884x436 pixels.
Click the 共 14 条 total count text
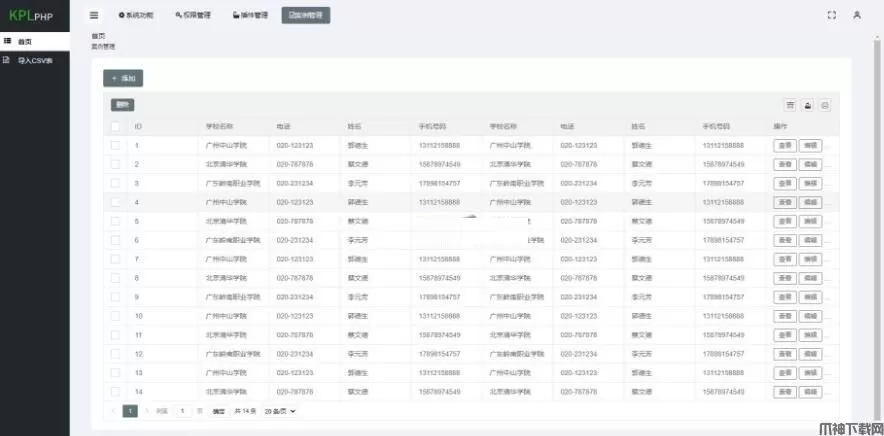point(246,411)
